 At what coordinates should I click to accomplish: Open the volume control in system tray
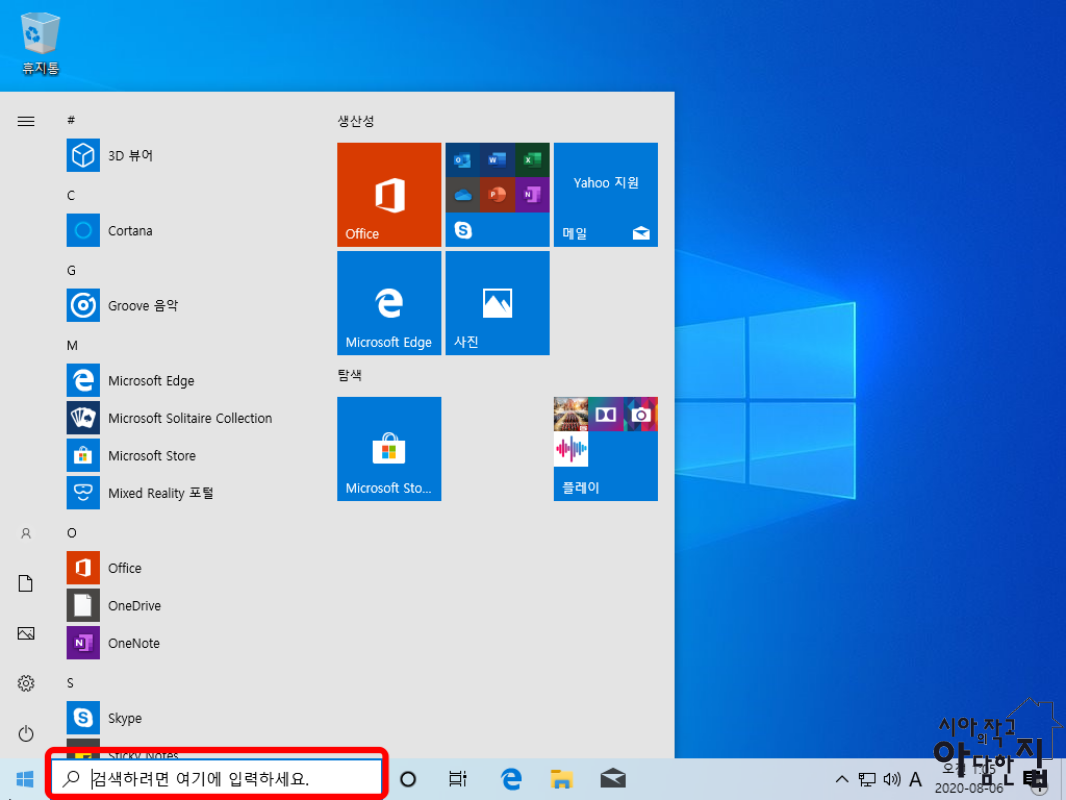pos(892,779)
